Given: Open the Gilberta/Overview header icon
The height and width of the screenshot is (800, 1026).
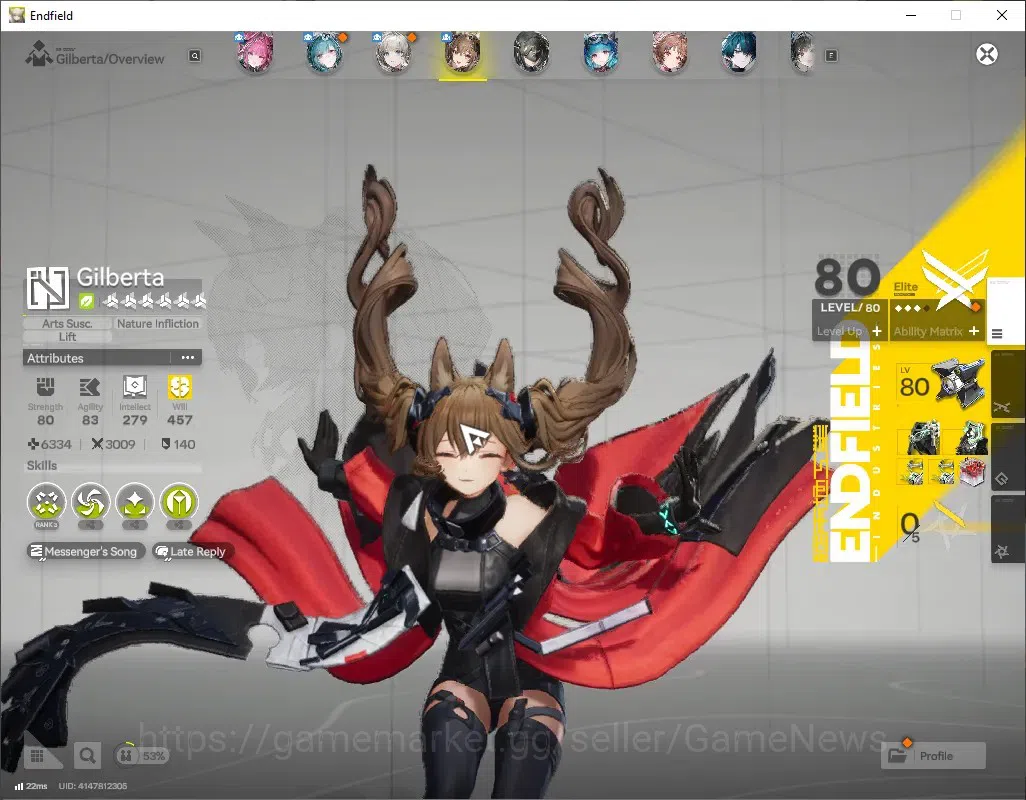Looking at the screenshot, I should tap(39, 53).
